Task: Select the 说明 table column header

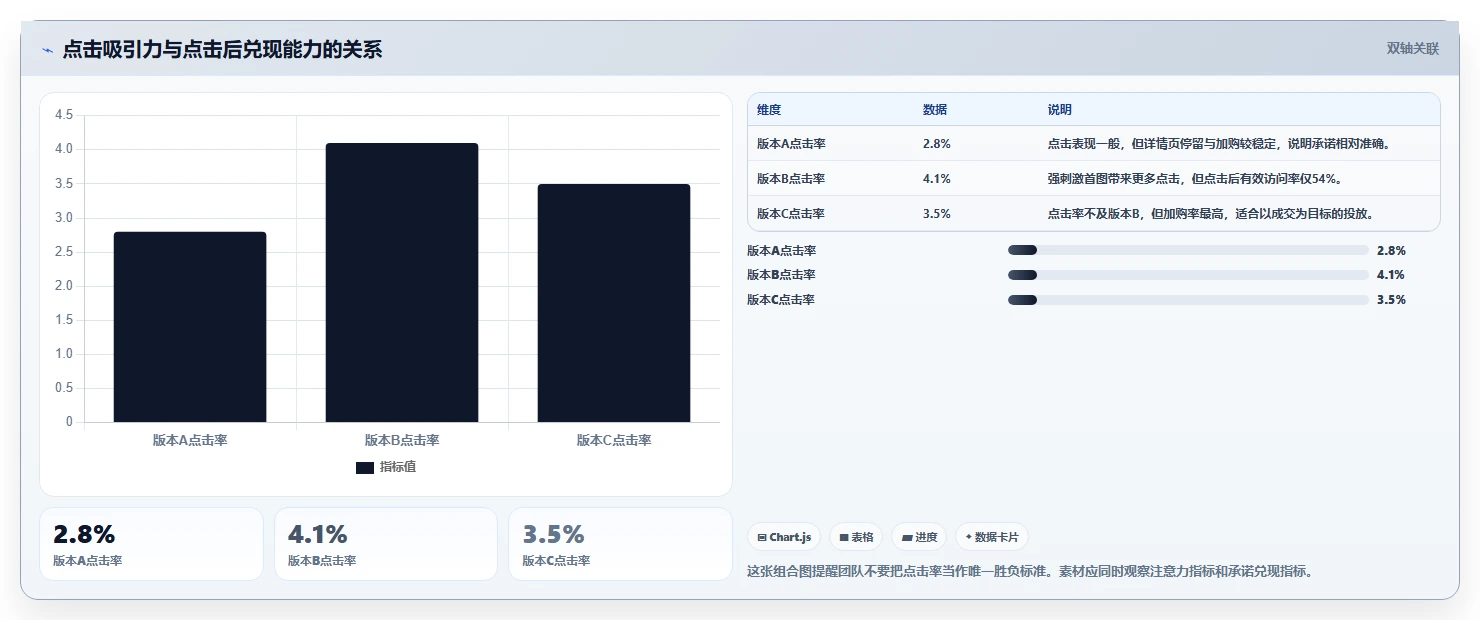Action: click(1060, 110)
